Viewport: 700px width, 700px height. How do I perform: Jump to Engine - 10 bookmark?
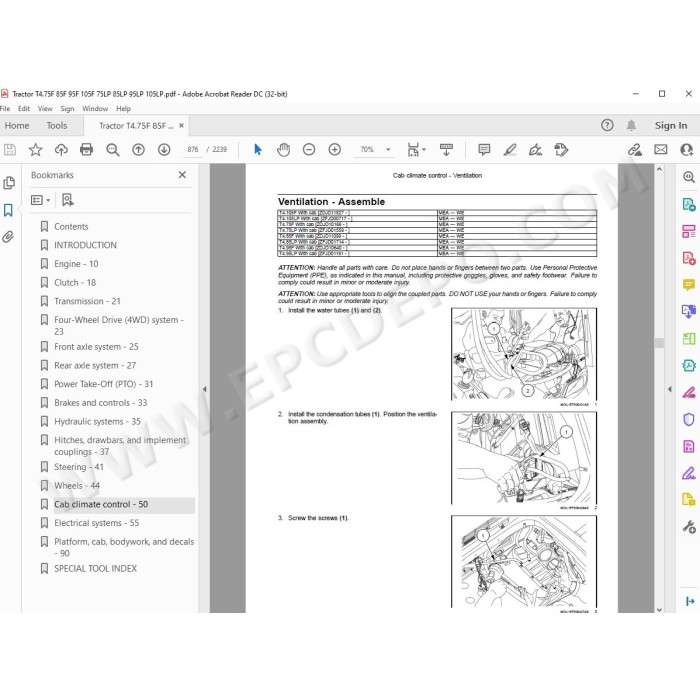(76, 264)
